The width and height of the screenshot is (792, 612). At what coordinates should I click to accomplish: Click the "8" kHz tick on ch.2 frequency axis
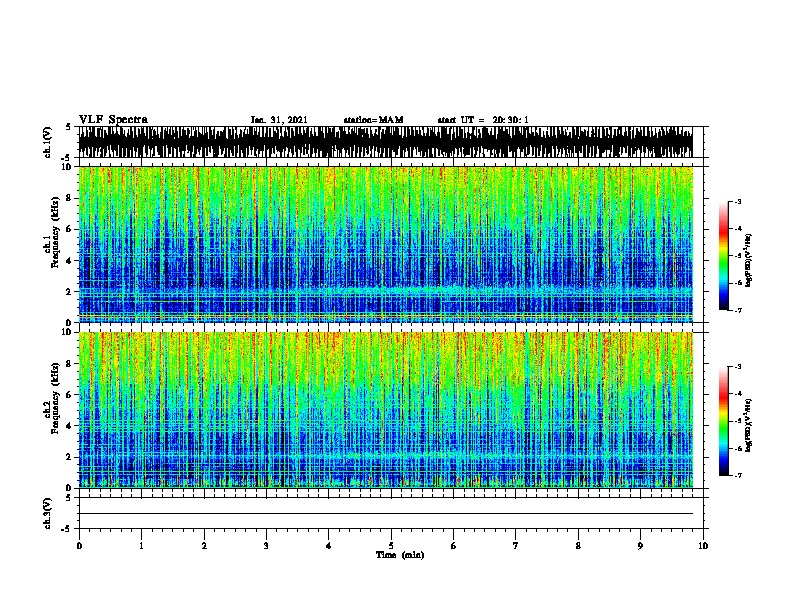point(70,364)
